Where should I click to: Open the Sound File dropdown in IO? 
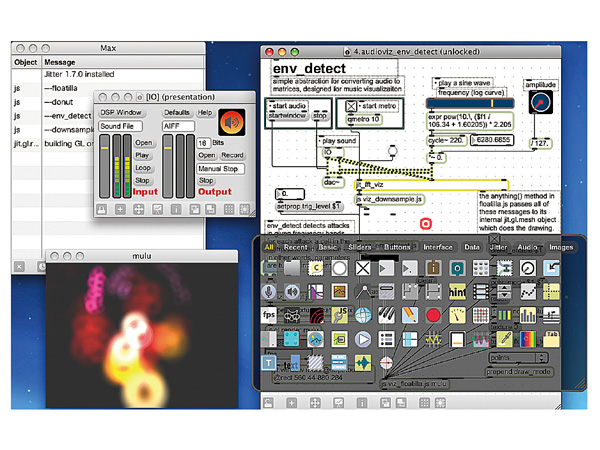point(121,126)
